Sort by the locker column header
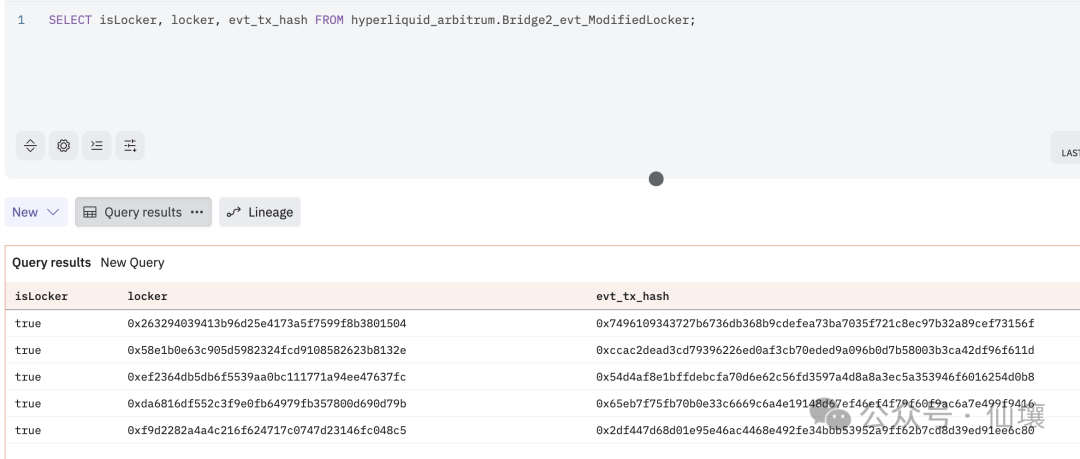Screen dimensions: 1080x459 pos(147,296)
